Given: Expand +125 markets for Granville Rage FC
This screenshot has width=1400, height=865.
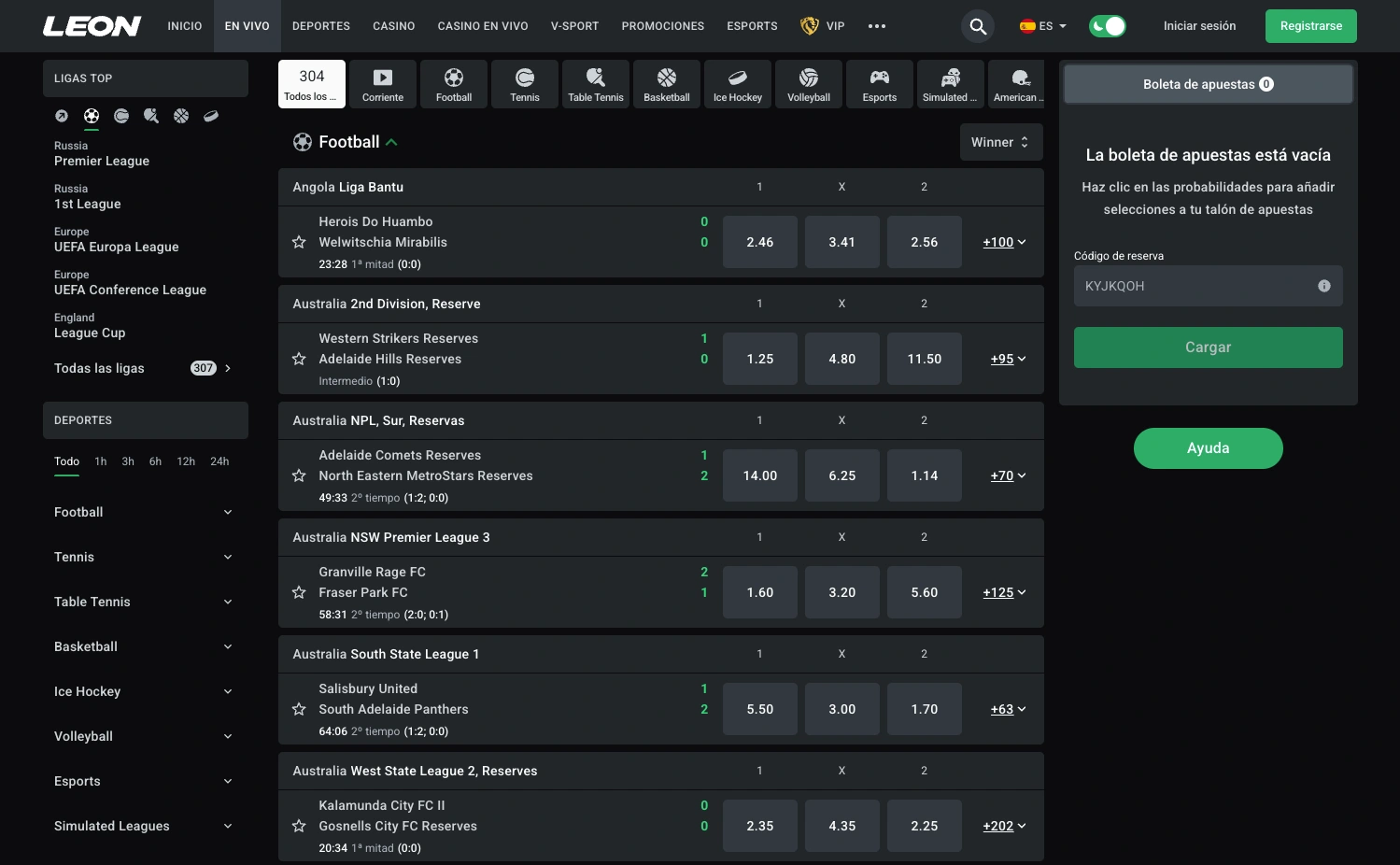Looking at the screenshot, I should [1004, 592].
